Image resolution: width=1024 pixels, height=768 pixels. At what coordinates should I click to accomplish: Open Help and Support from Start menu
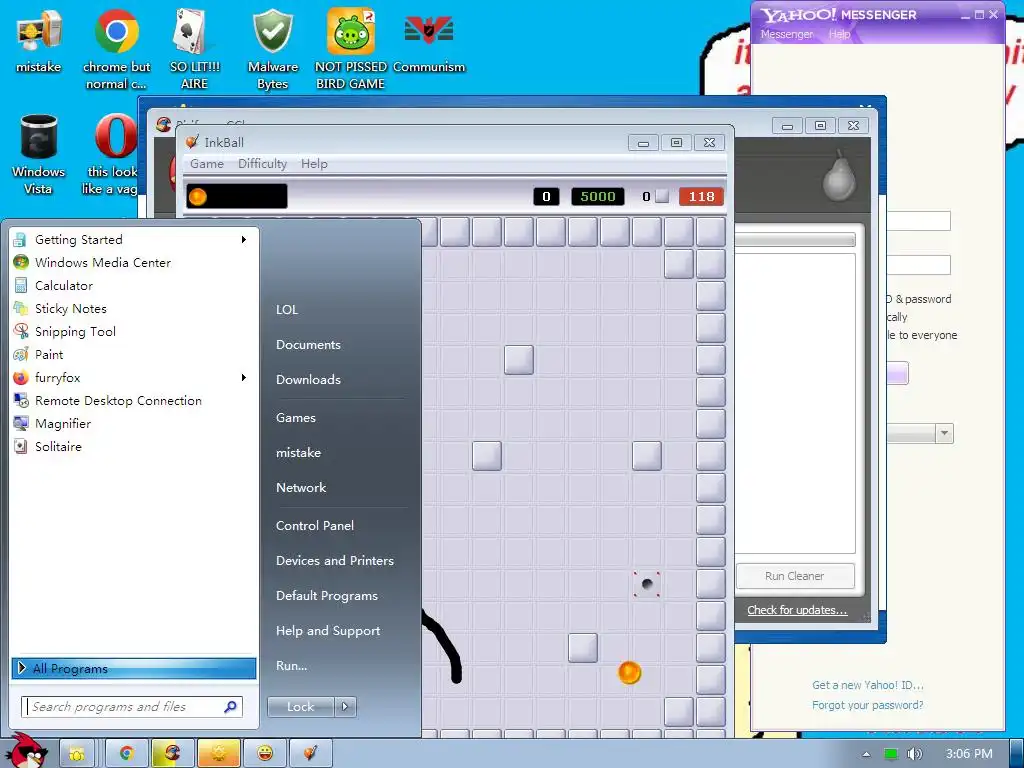(x=328, y=631)
